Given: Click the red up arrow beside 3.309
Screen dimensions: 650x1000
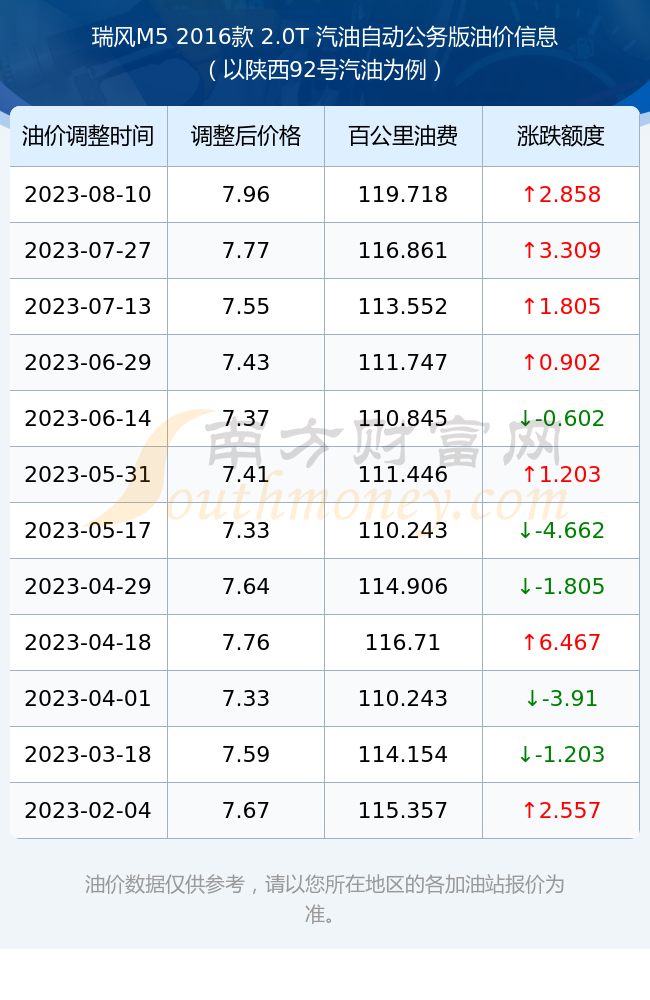Looking at the screenshot, I should tap(529, 251).
